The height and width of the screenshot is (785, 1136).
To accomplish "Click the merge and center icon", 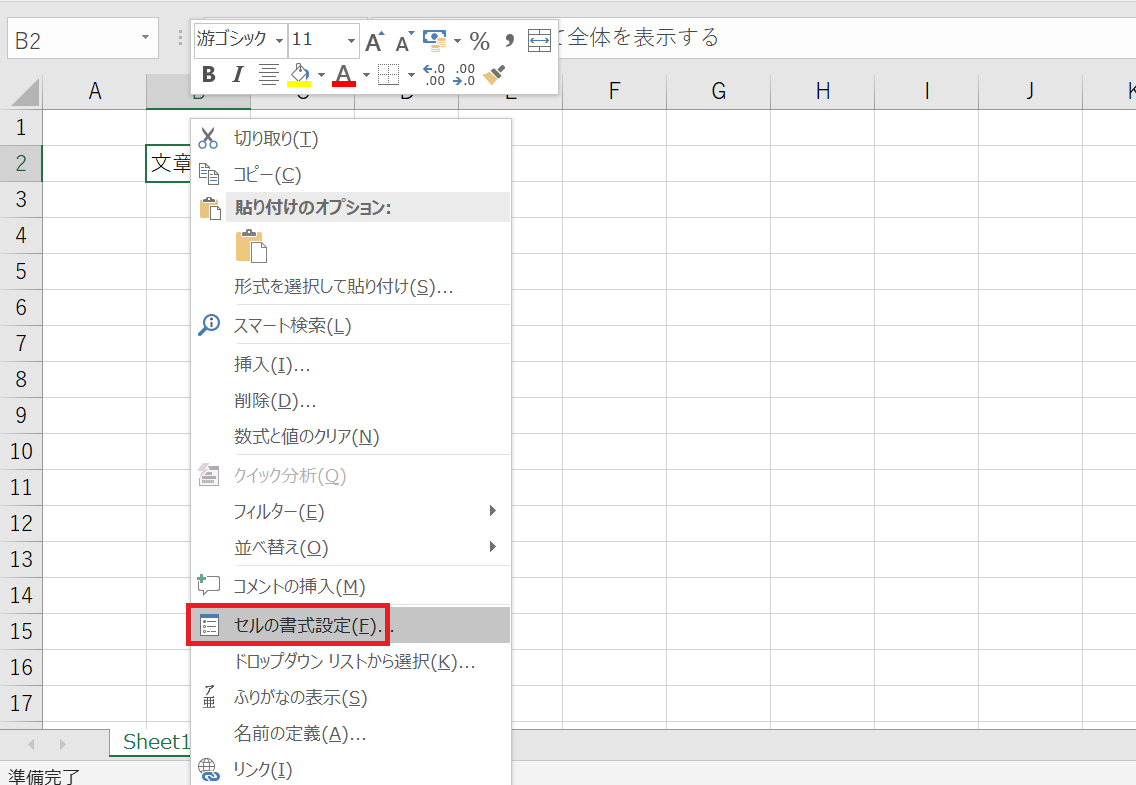I will (x=539, y=41).
